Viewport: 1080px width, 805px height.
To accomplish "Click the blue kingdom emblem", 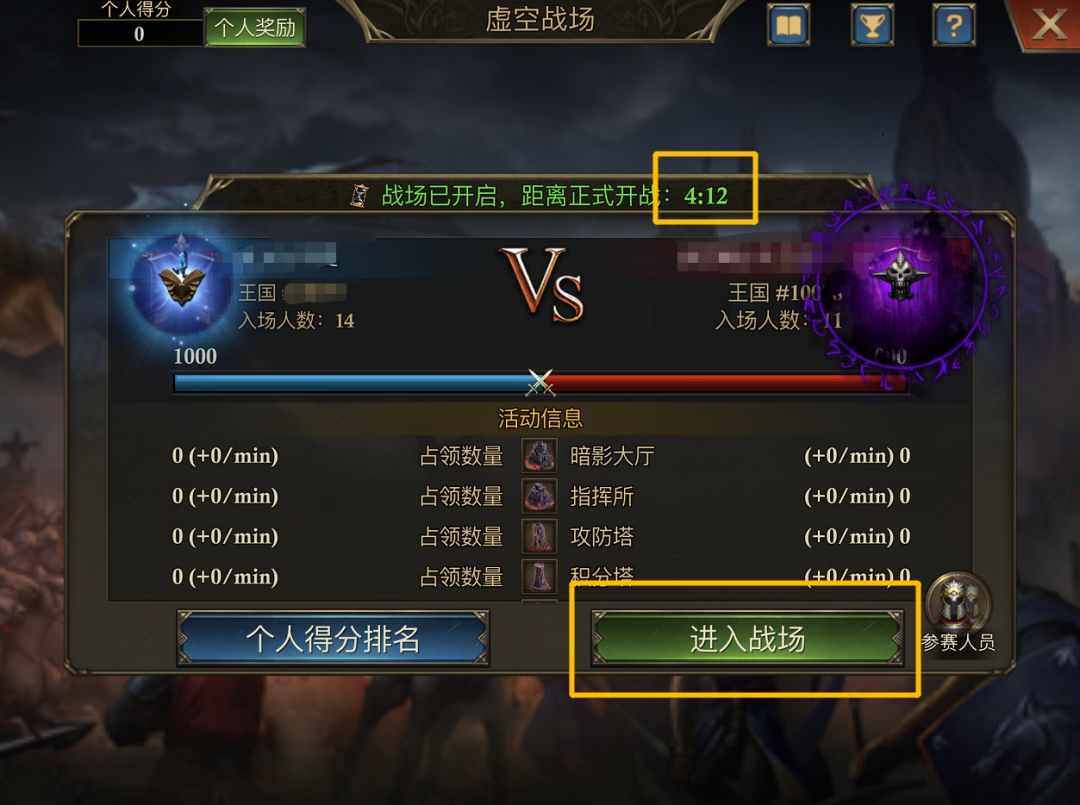I will click(x=182, y=283).
